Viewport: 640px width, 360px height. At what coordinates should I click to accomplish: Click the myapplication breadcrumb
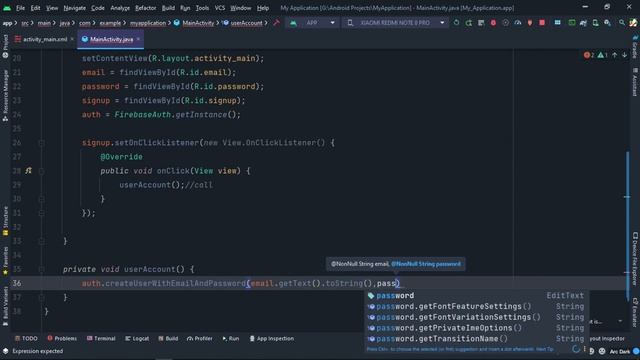tap(148, 23)
